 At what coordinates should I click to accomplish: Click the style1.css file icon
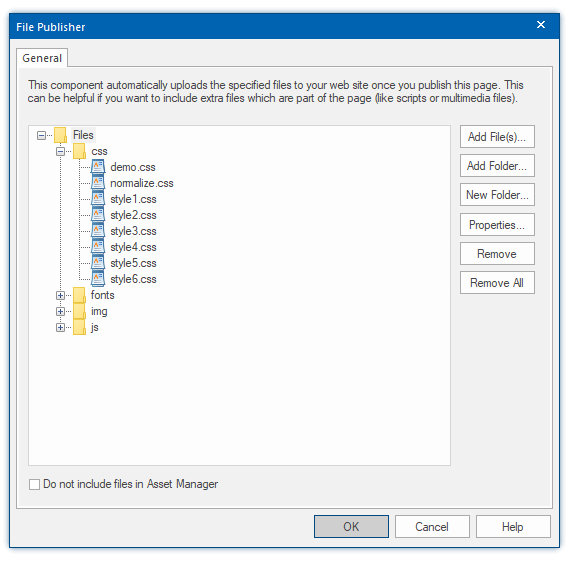98,199
